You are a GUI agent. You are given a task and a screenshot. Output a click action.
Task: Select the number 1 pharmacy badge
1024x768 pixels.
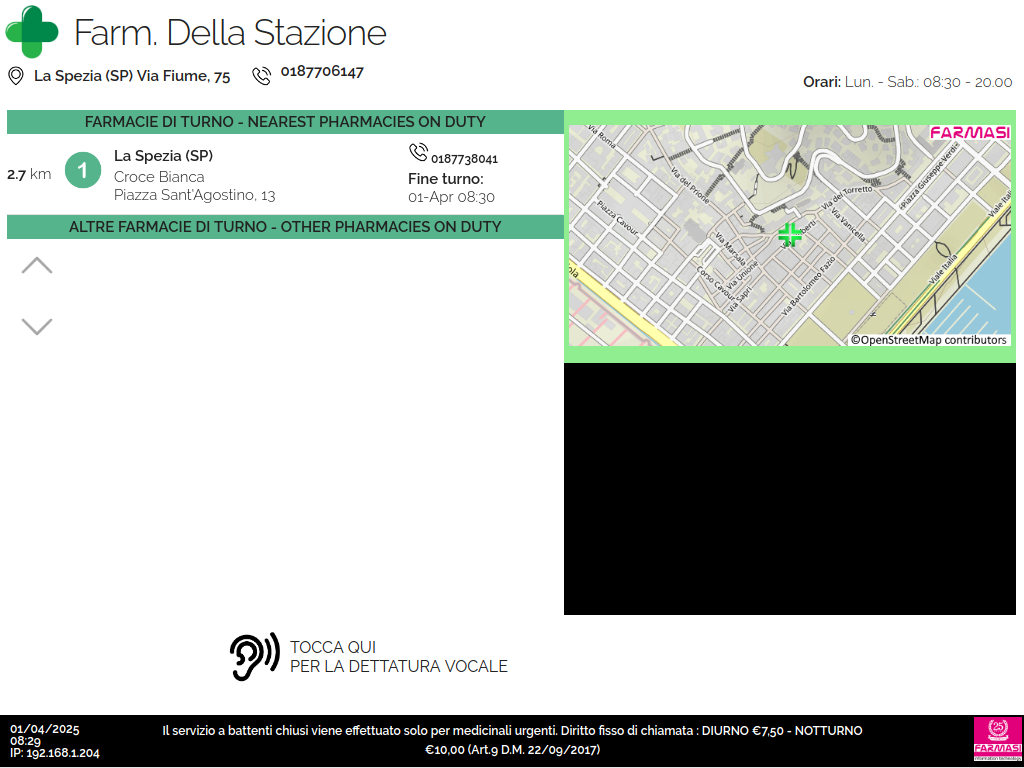83,170
